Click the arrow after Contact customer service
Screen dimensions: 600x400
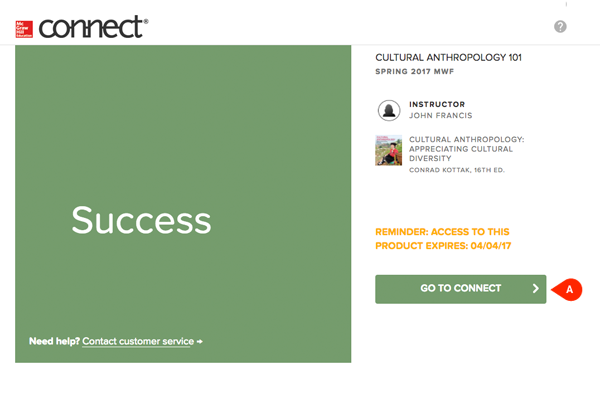(x=200, y=342)
